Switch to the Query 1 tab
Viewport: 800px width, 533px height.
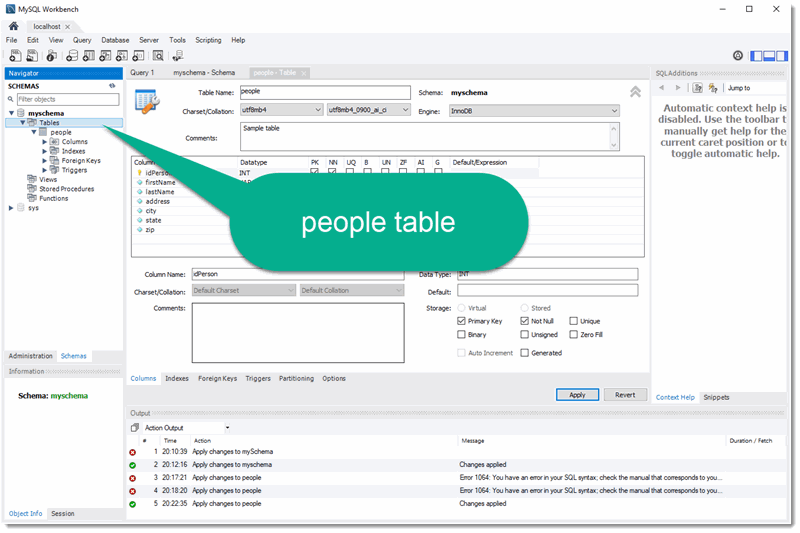click(x=142, y=72)
